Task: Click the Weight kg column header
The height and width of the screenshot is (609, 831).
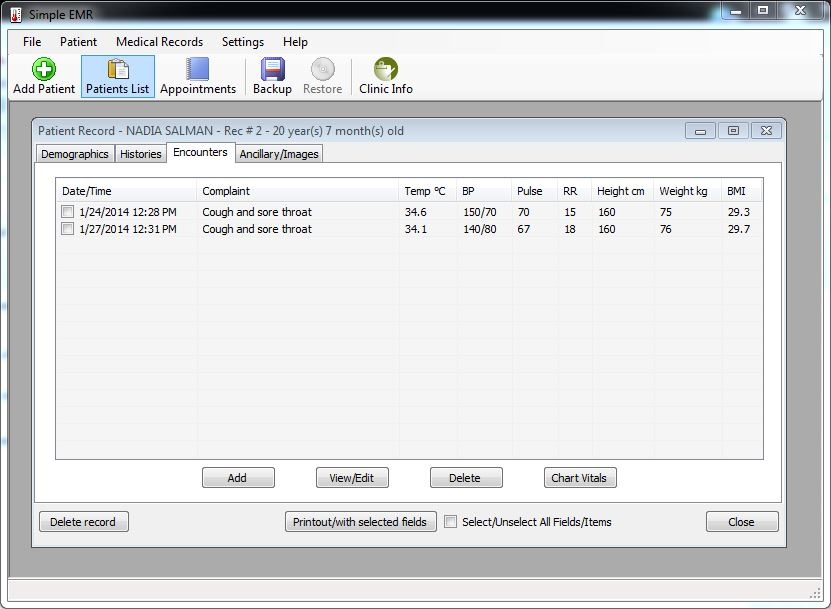Action: [687, 191]
